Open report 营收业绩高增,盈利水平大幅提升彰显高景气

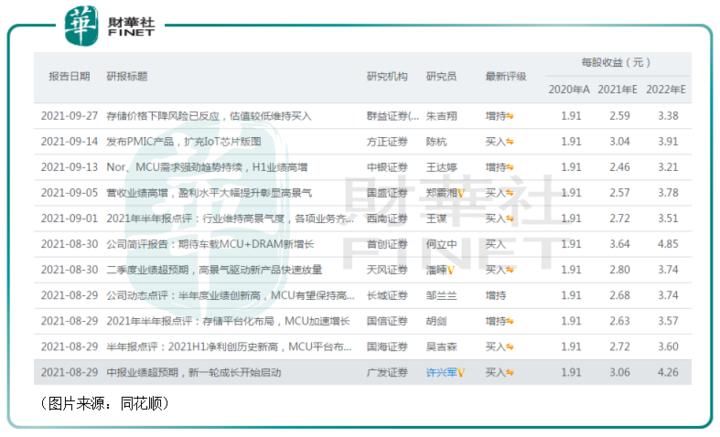[209, 193]
